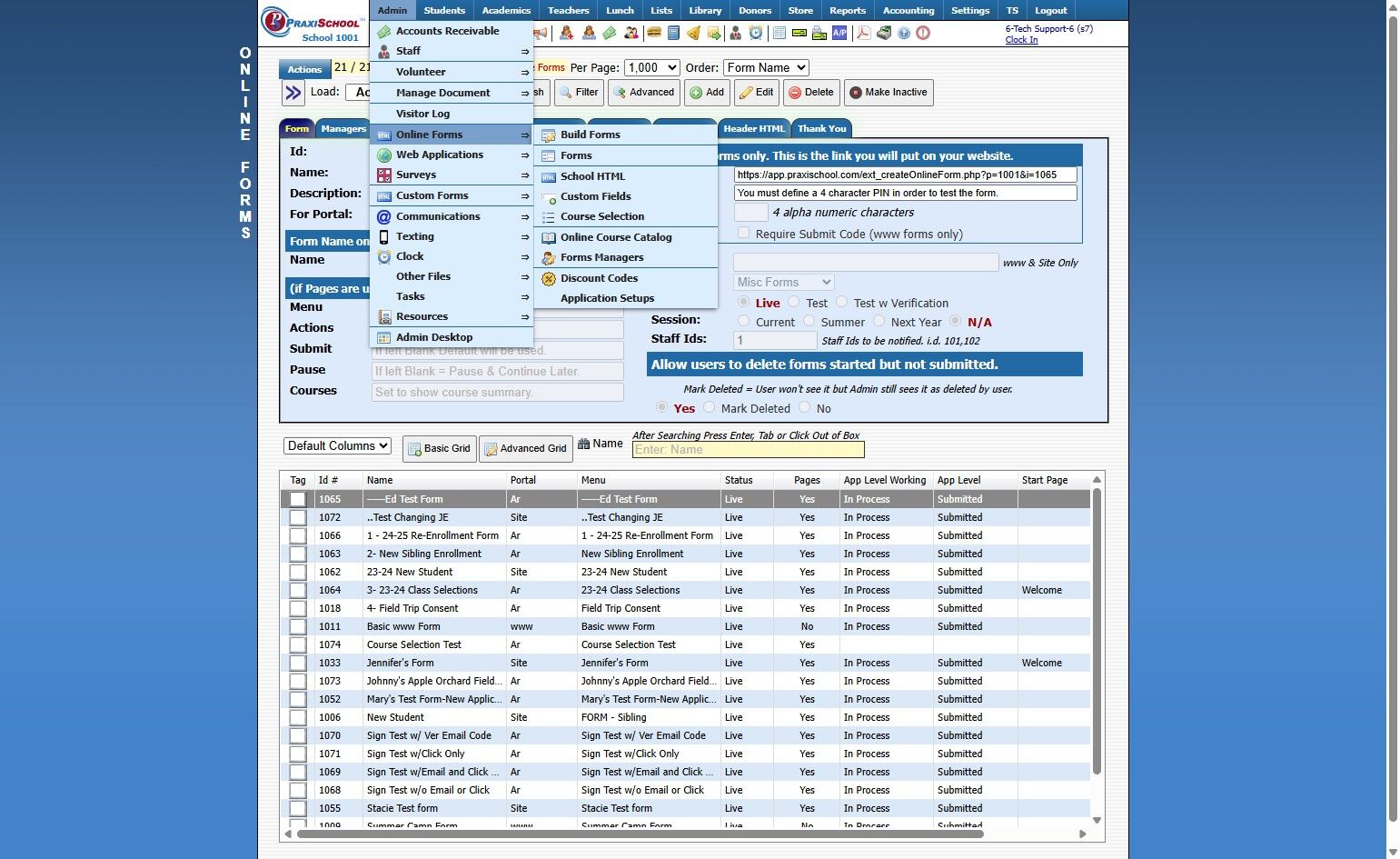
Task: Click the double chevron expand button
Action: (x=293, y=93)
